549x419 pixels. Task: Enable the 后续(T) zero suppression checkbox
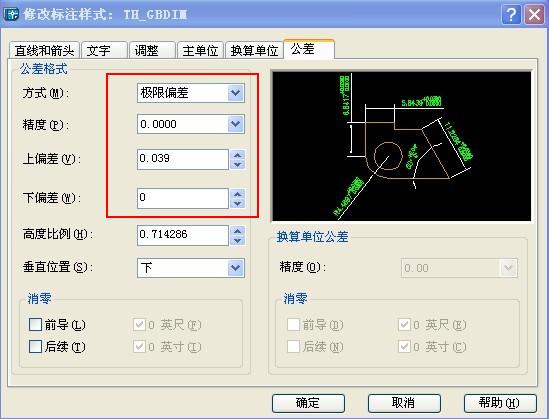[x=35, y=347]
